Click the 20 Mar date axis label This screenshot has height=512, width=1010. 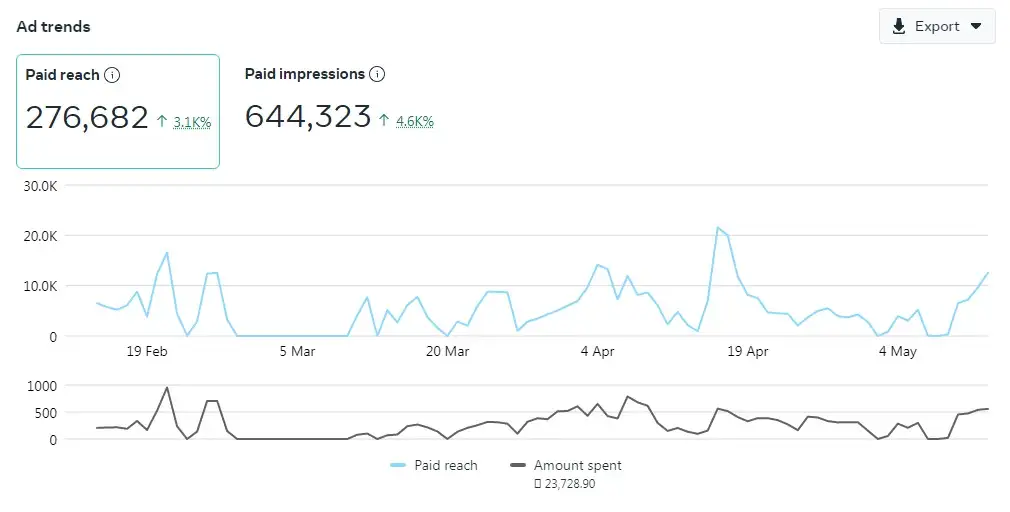447,352
